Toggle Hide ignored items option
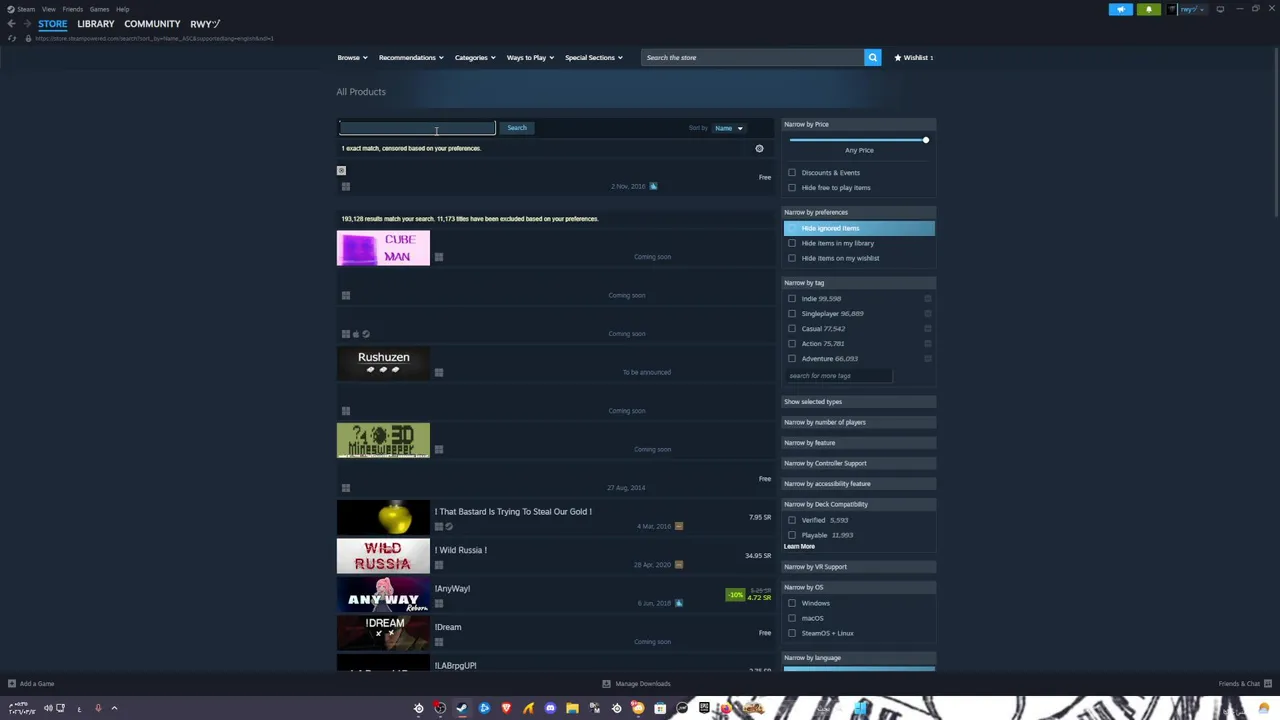The width and height of the screenshot is (1280, 720). point(859,229)
